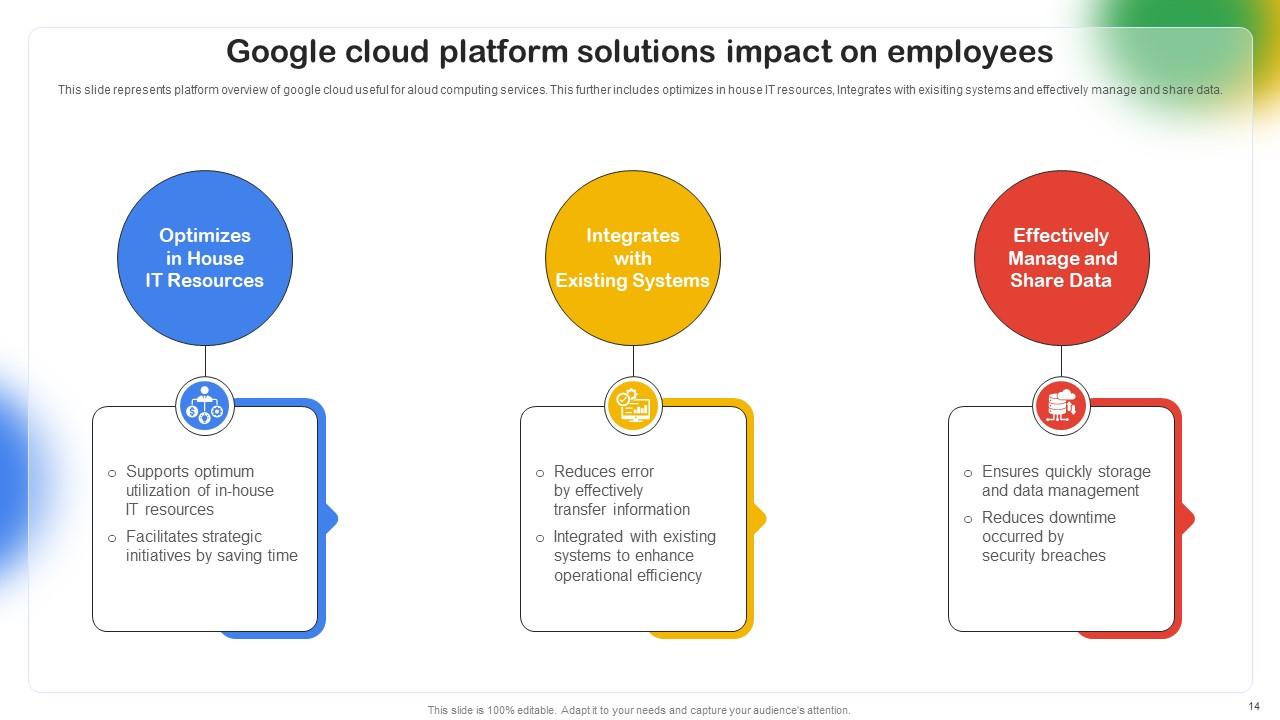1280x720 pixels.
Task: Select the slide title text
Action: [640, 51]
